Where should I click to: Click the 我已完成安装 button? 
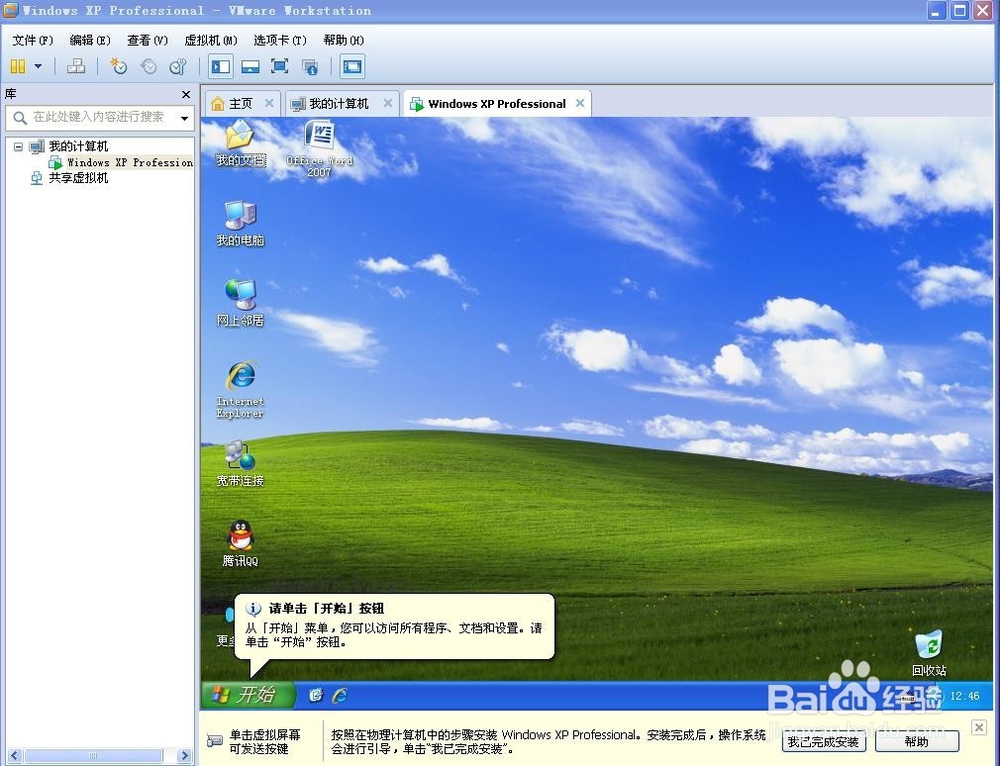coord(823,741)
